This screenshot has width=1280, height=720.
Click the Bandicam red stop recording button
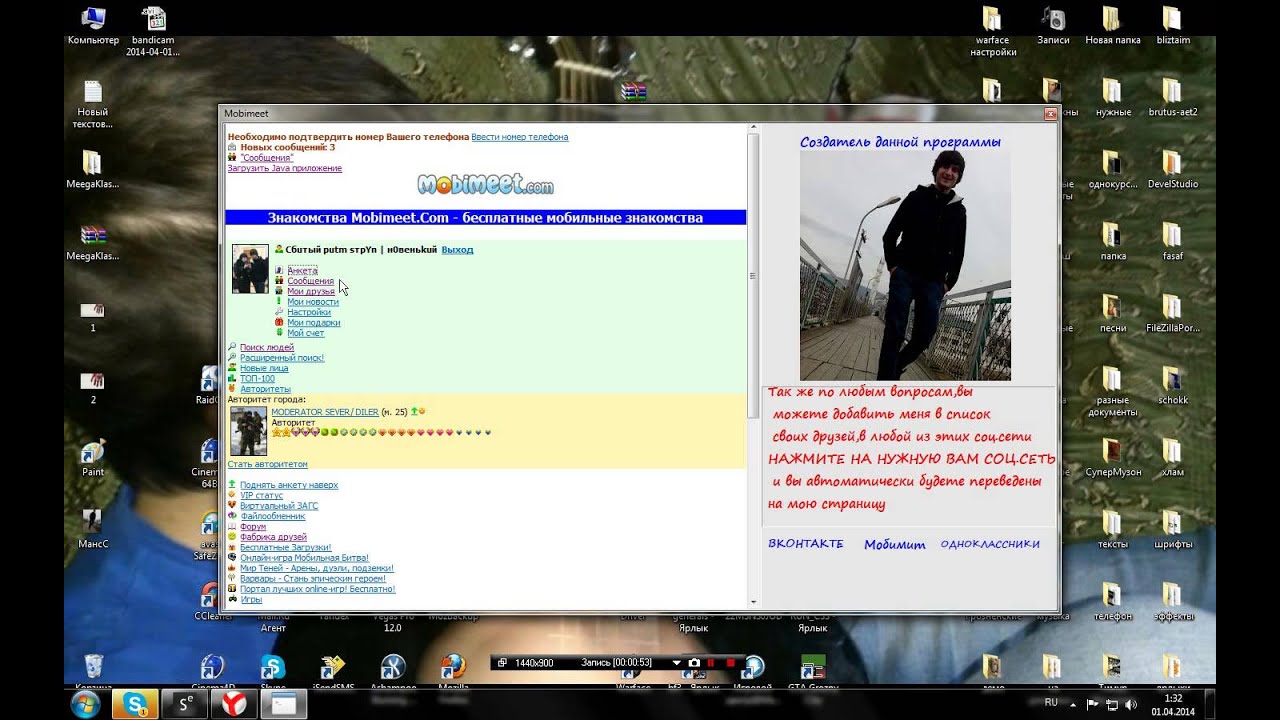[x=731, y=663]
